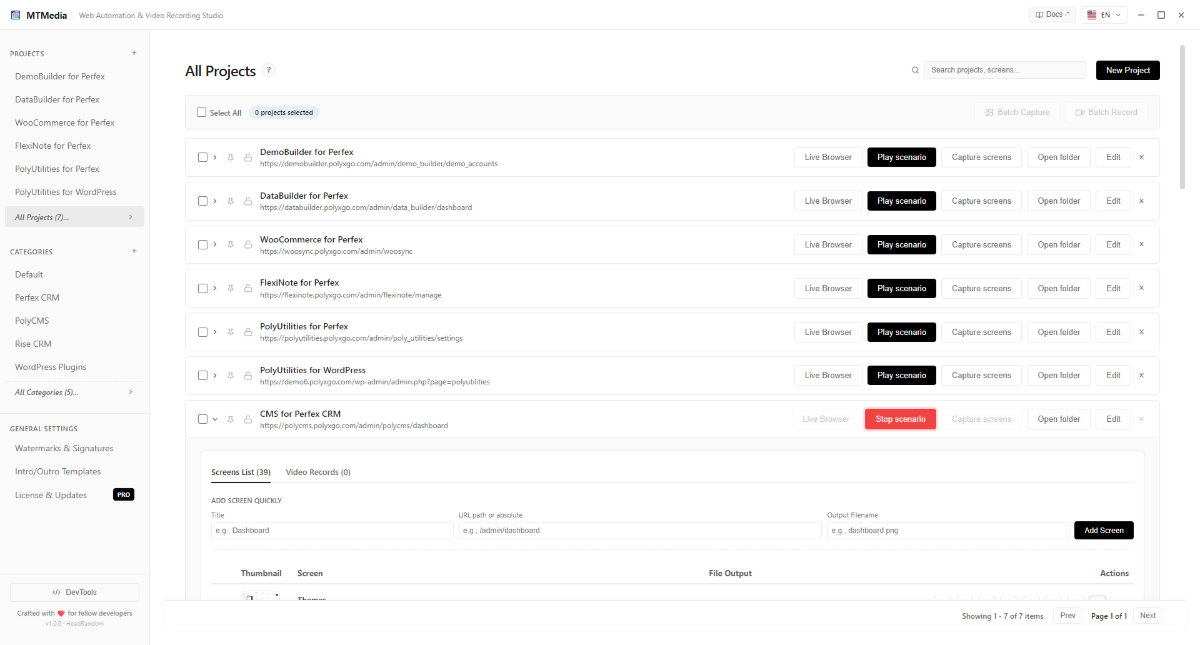1200x645 pixels.
Task: Open the Docs link
Action: click(x=1053, y=15)
